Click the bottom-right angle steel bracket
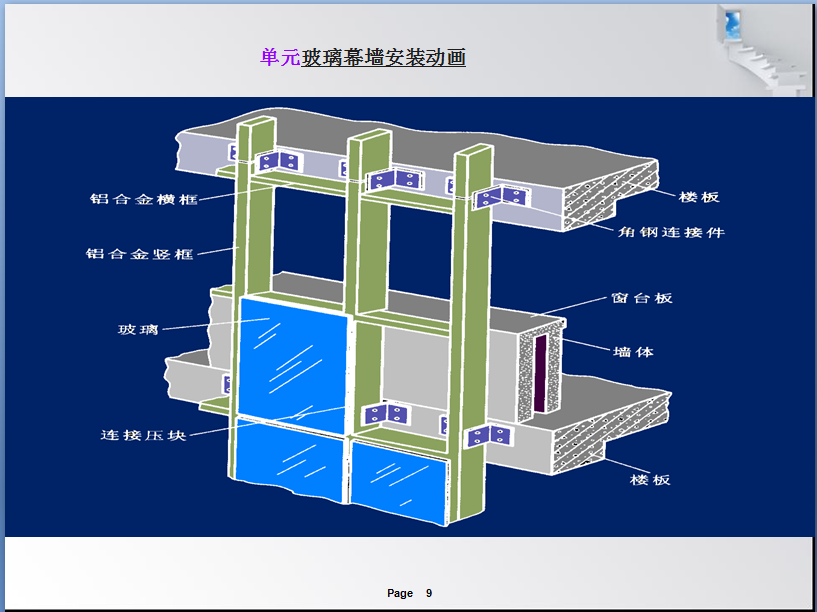Image resolution: width=817 pixels, height=612 pixels. (x=490, y=436)
